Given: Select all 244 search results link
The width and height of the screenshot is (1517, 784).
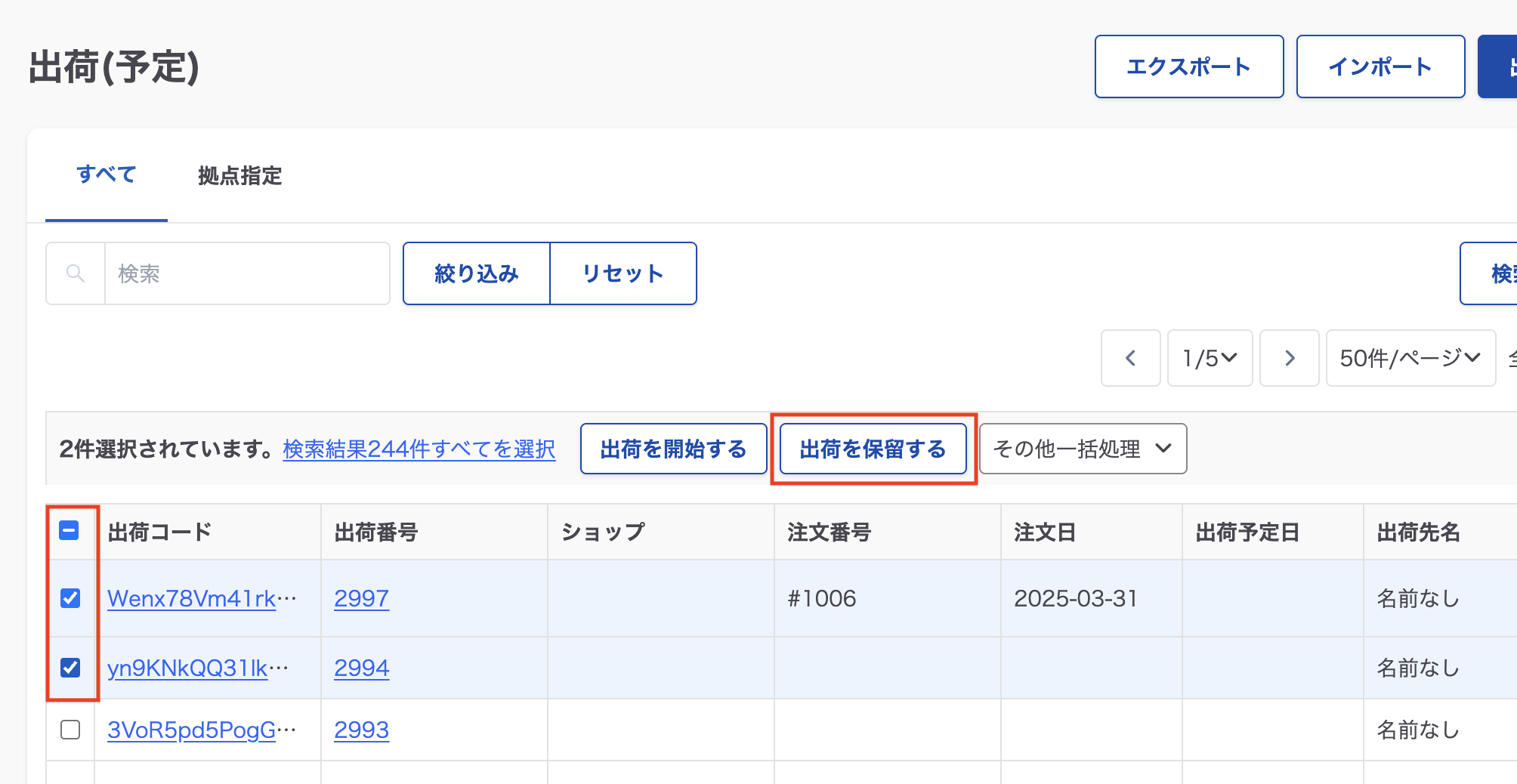Looking at the screenshot, I should [419, 449].
